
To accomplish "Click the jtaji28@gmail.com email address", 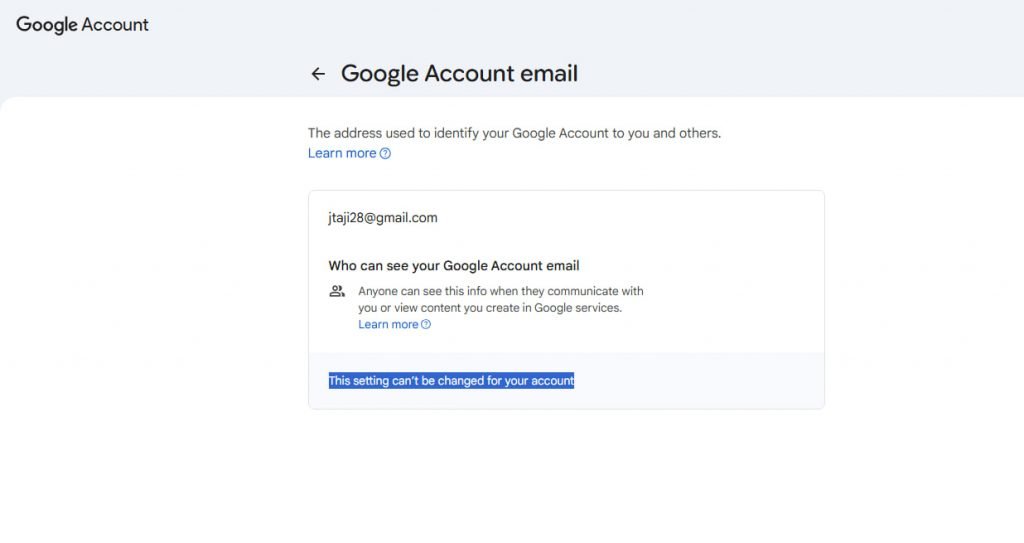I will click(383, 217).
